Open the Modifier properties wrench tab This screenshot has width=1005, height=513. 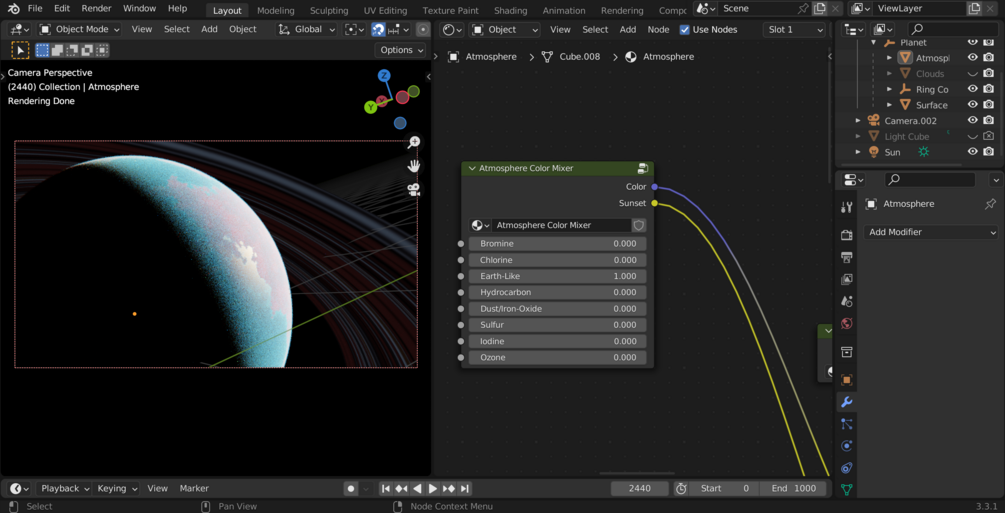(x=847, y=402)
